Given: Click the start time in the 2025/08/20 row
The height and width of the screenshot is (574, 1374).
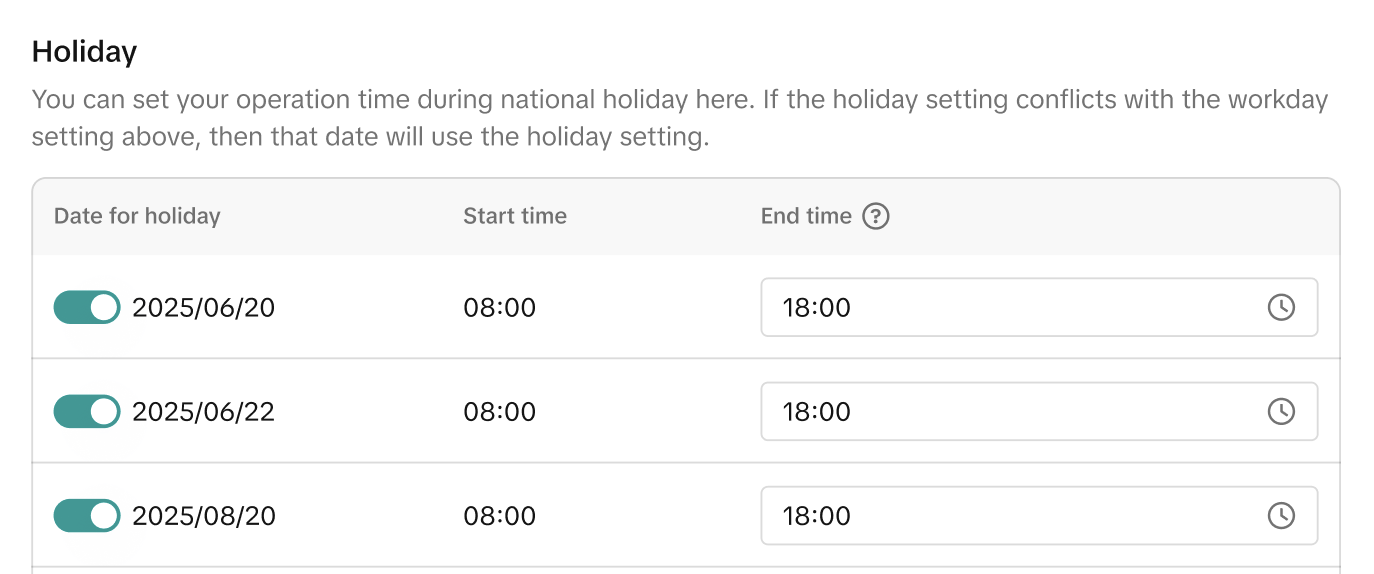Looking at the screenshot, I should 499,515.
